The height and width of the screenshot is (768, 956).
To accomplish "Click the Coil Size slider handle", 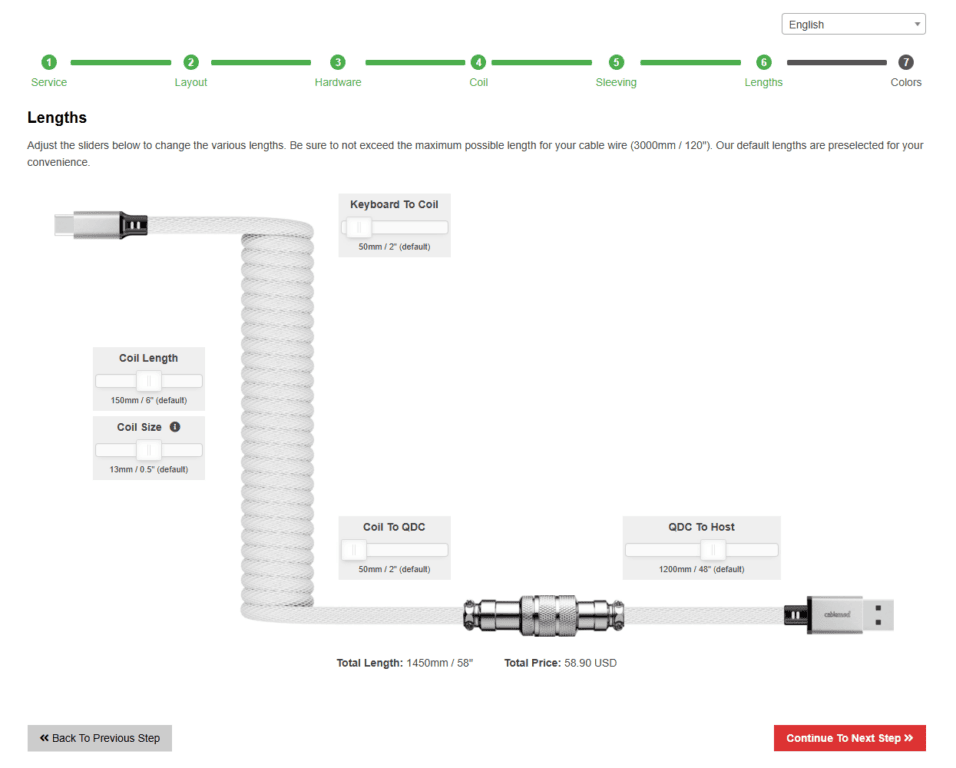I will pyautogui.click(x=149, y=450).
